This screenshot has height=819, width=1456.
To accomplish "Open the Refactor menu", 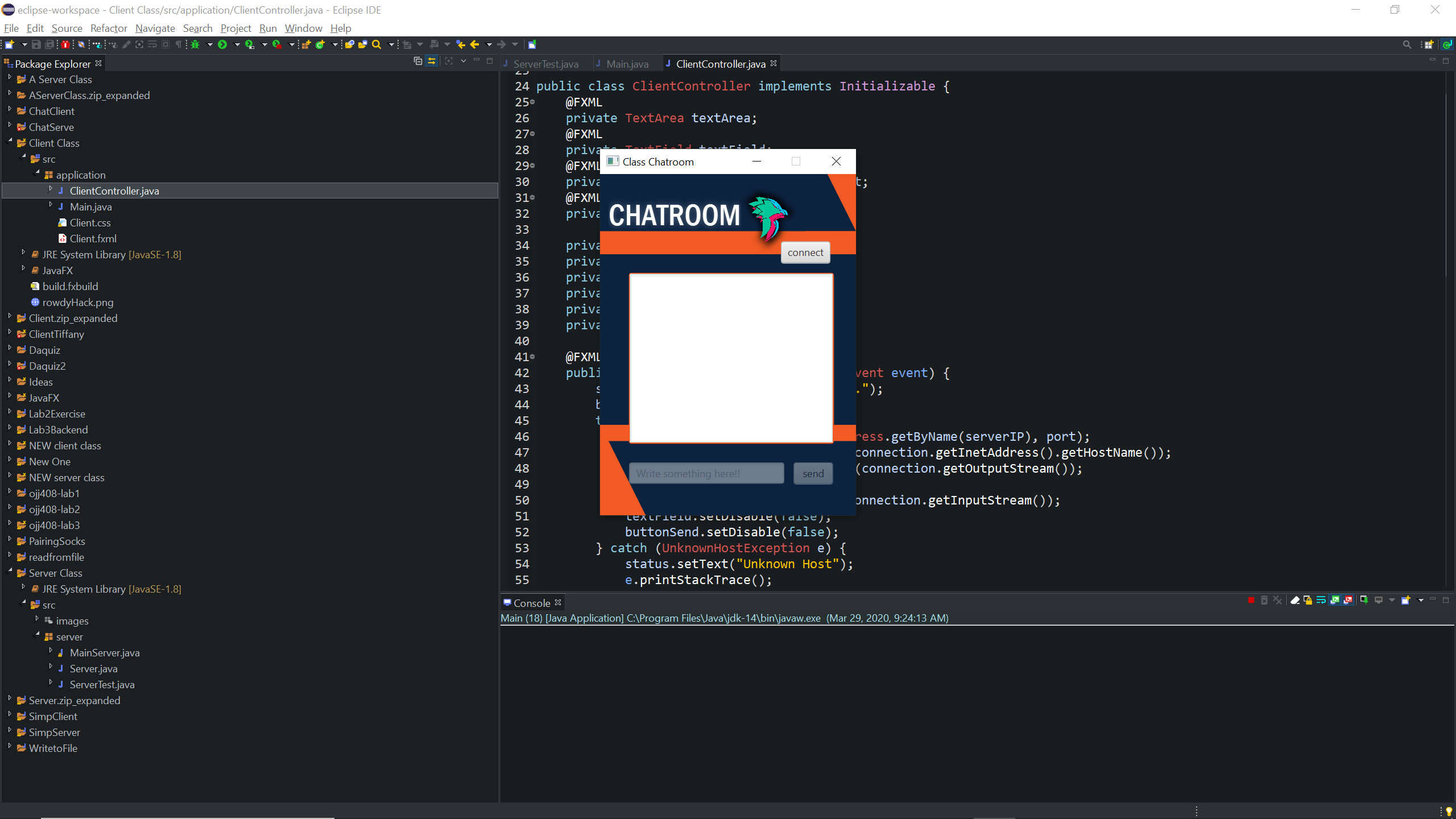I will 108,28.
